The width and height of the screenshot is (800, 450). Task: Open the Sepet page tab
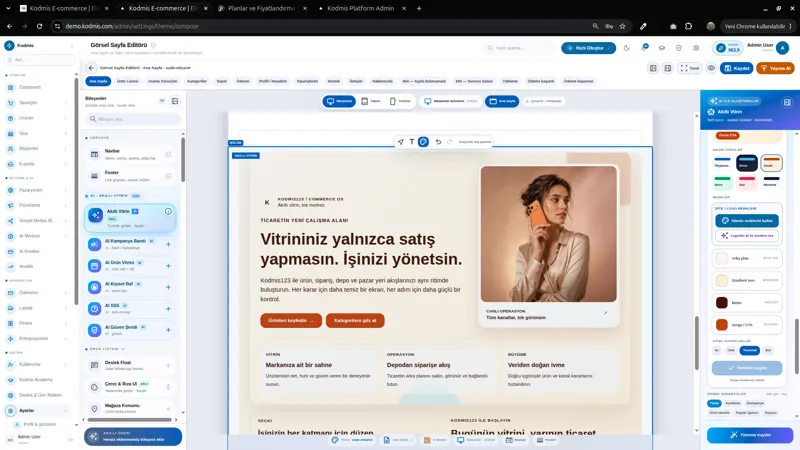tap(221, 81)
